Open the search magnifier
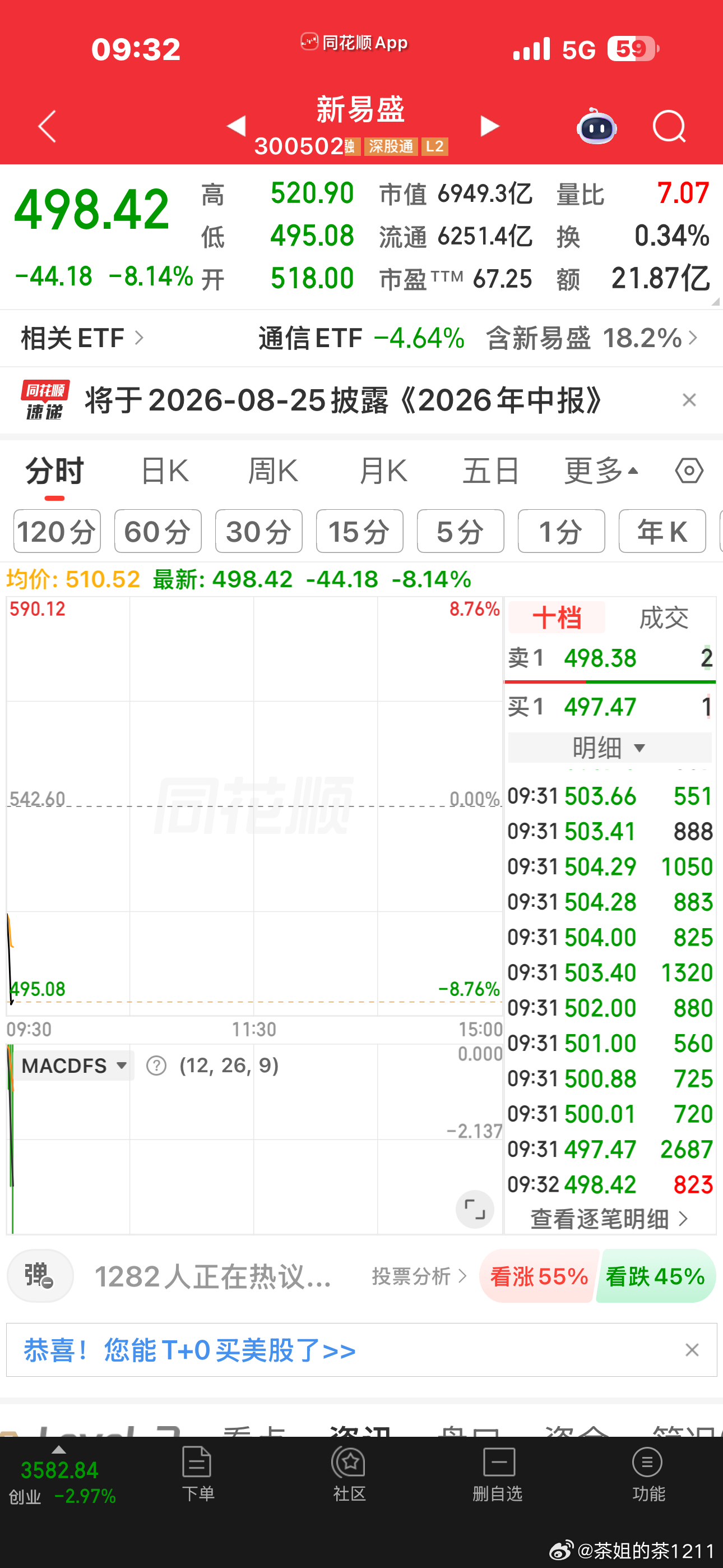723x1568 pixels. pyautogui.click(x=669, y=127)
